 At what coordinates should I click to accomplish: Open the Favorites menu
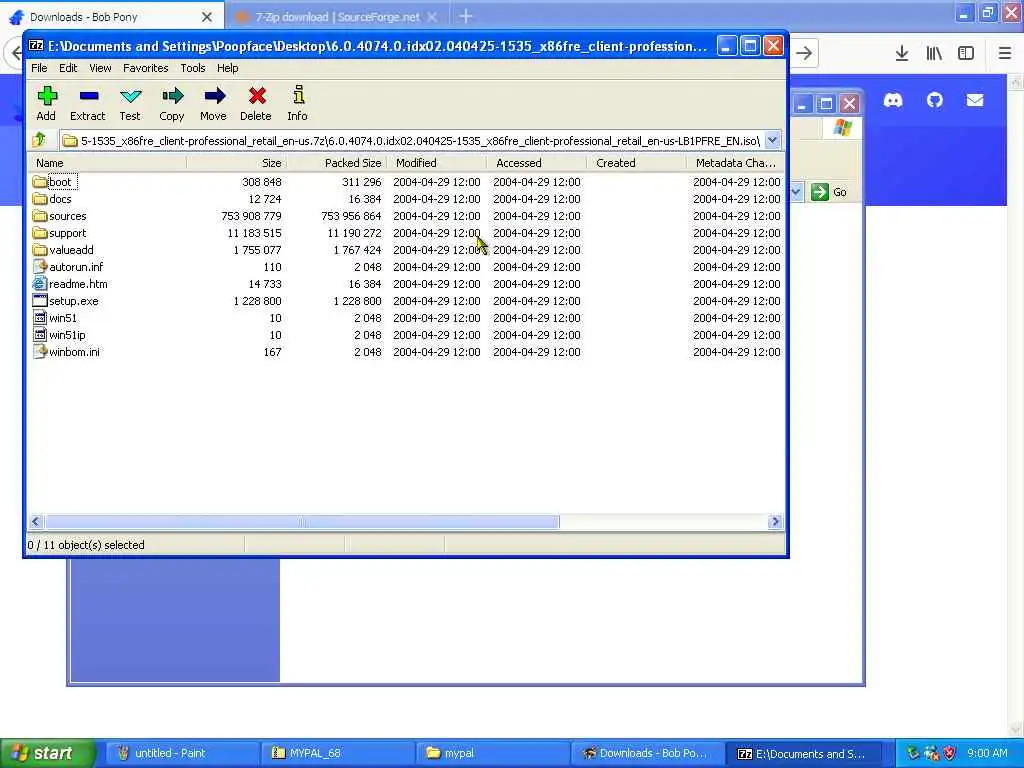[146, 68]
